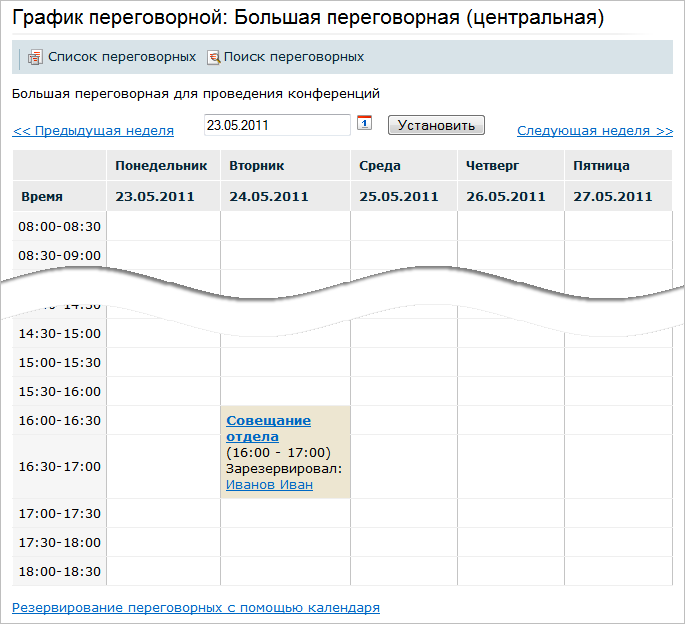Select Wednesday 08:30-09:00 empty cell
Viewport: 685px width, 624px height.
[403, 255]
